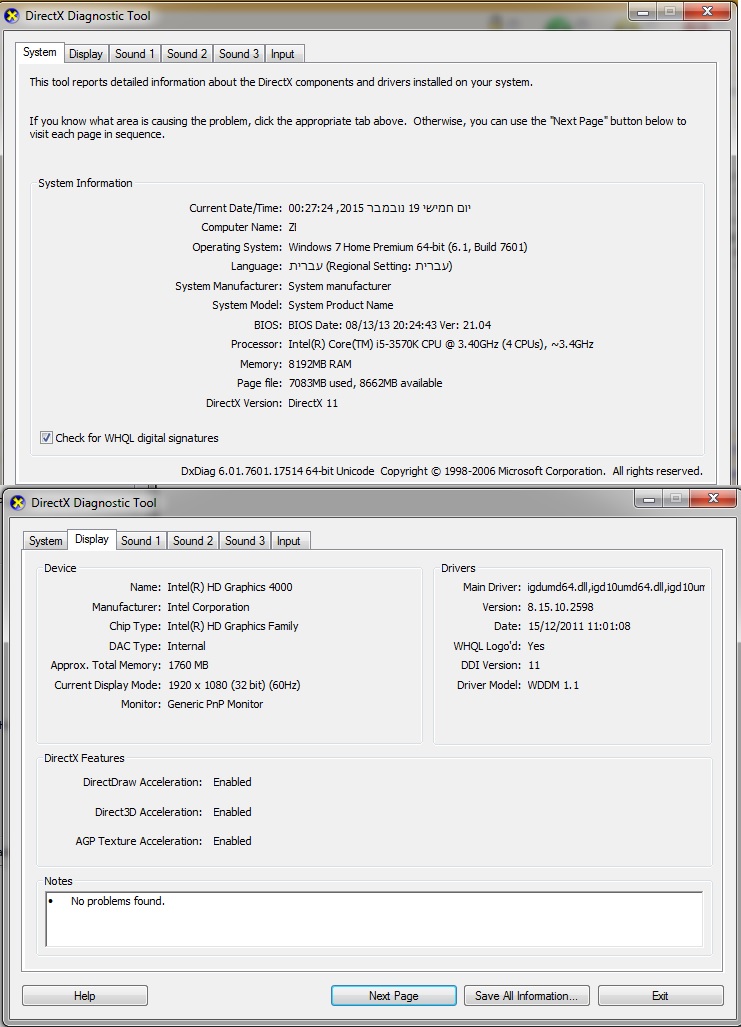Switch to System tab in the lower window

(46, 541)
